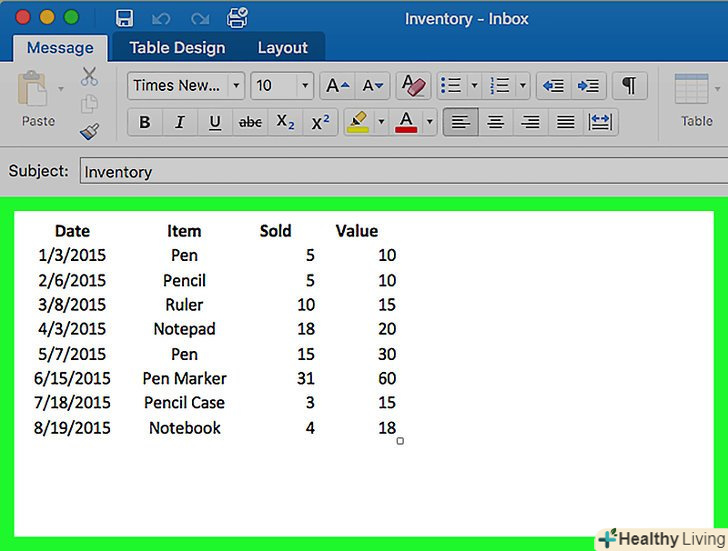Apply a bulleted list
Screen dimensions: 728x551
click(451, 86)
